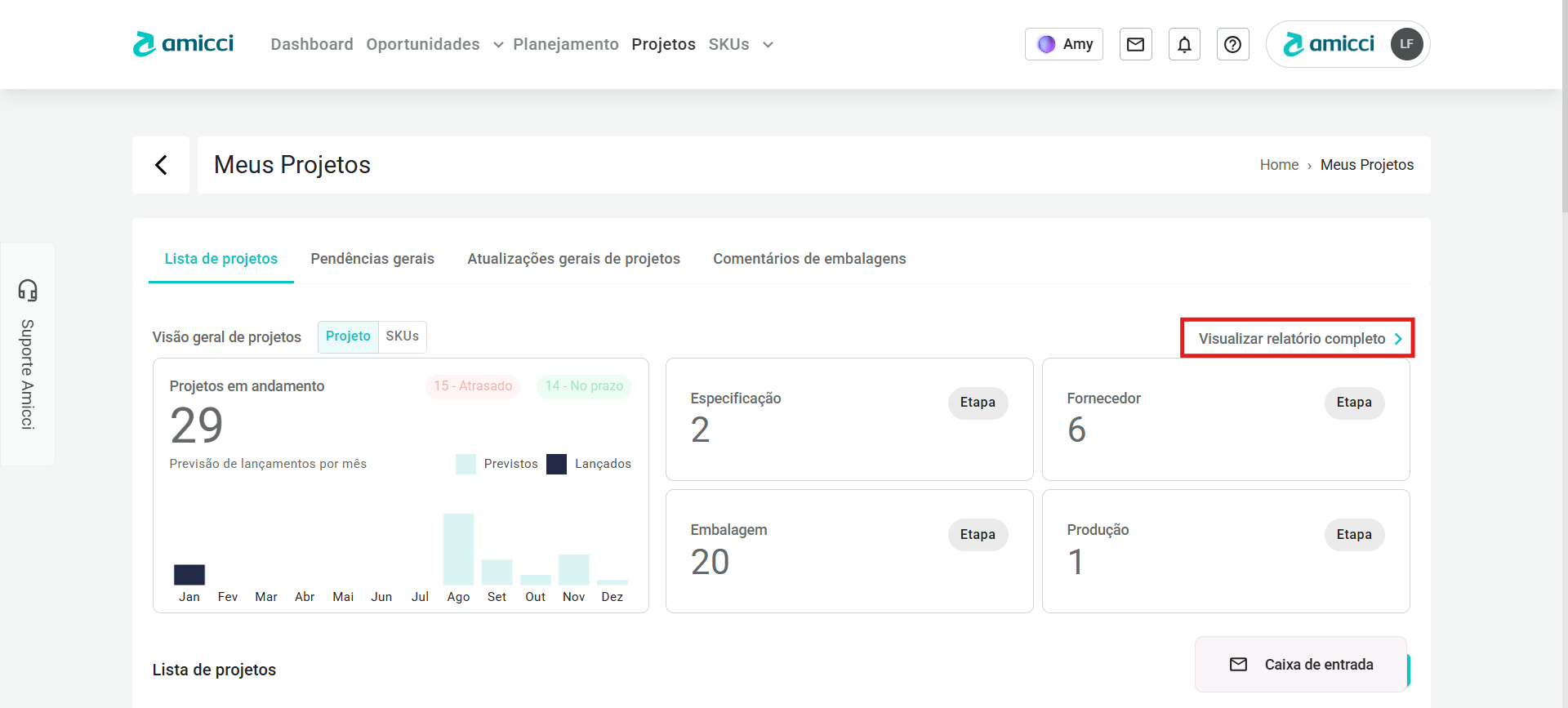Filter by 14 - No prazo badge

click(x=584, y=386)
